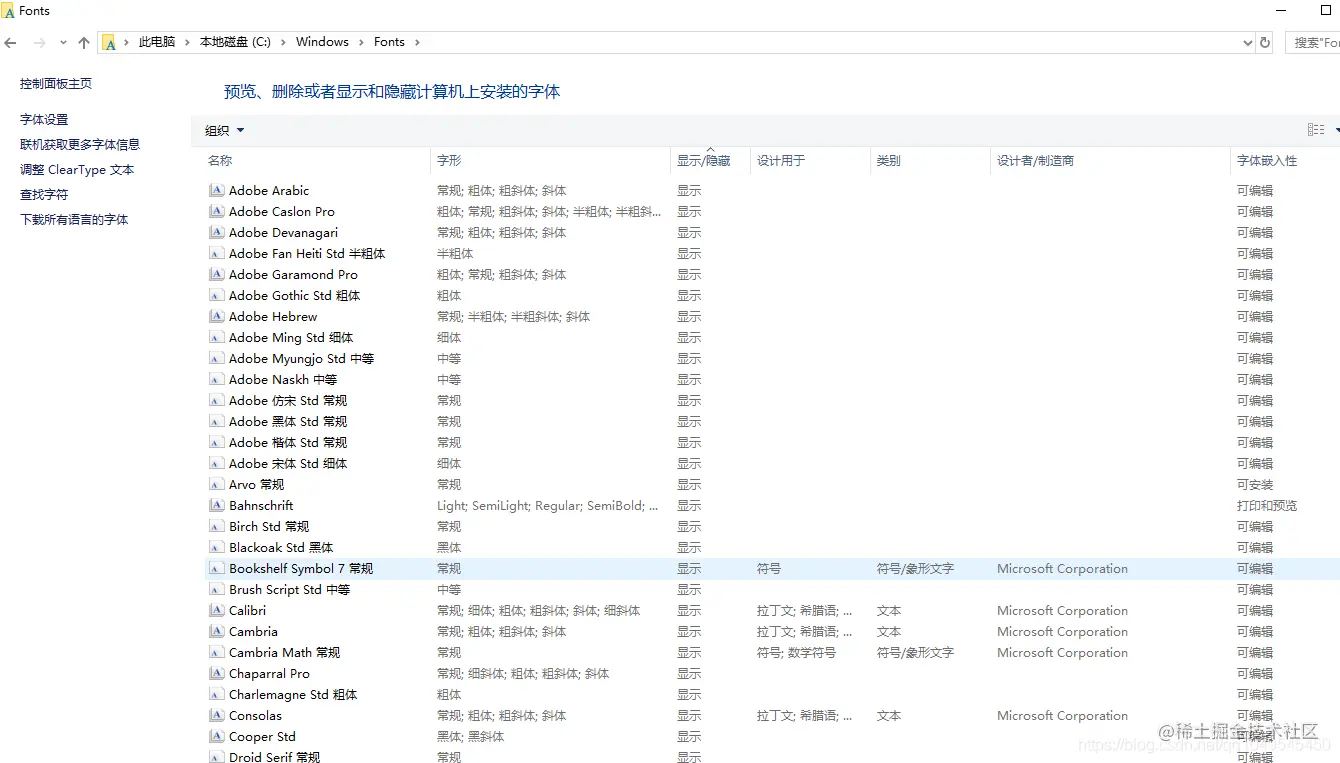
Task: Go up one folder level
Action: [x=84, y=42]
